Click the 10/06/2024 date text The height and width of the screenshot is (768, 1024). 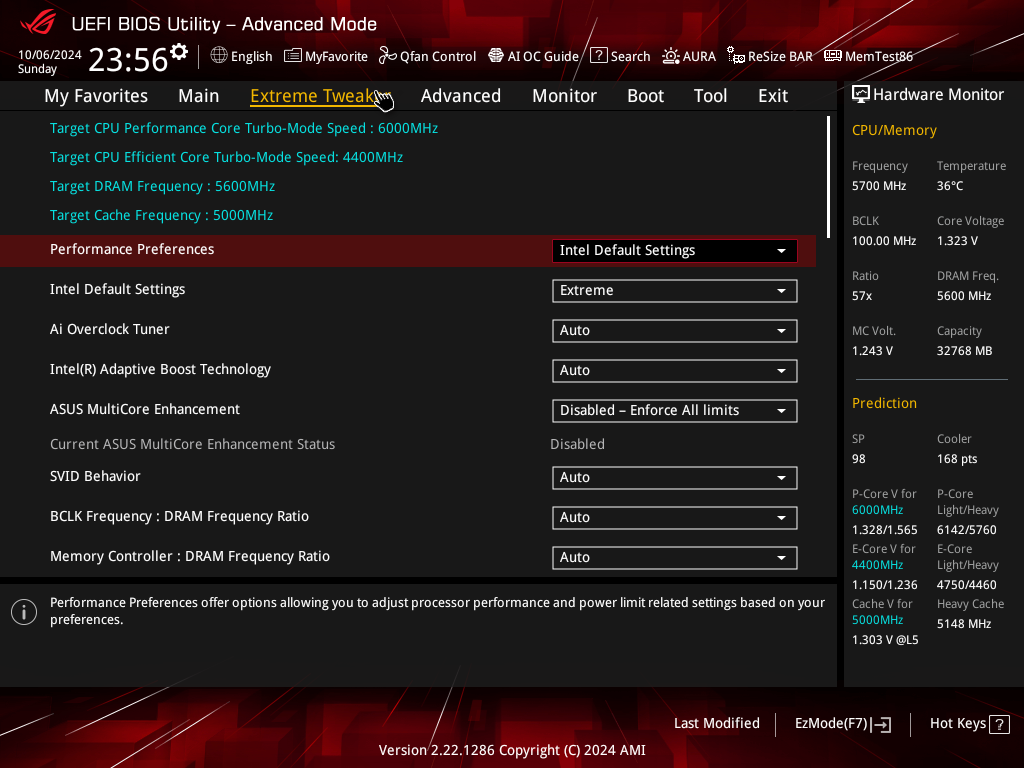tap(50, 55)
